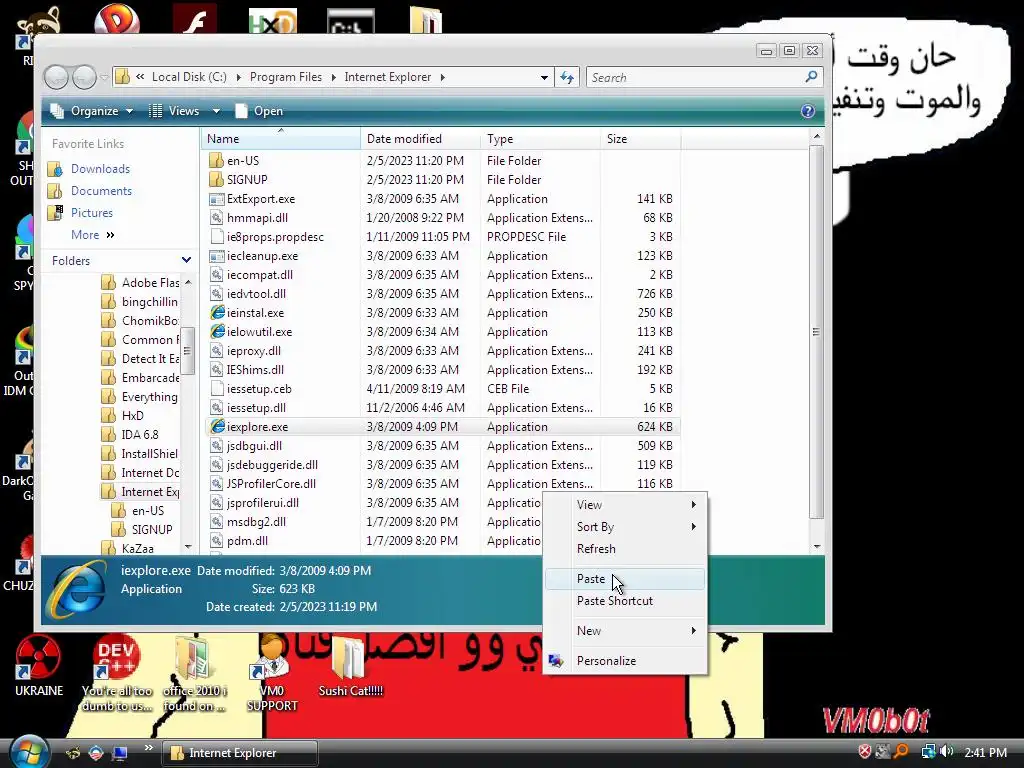Open the Pictures favorite link
Screen dimensions: 1024x768
tap(91, 213)
